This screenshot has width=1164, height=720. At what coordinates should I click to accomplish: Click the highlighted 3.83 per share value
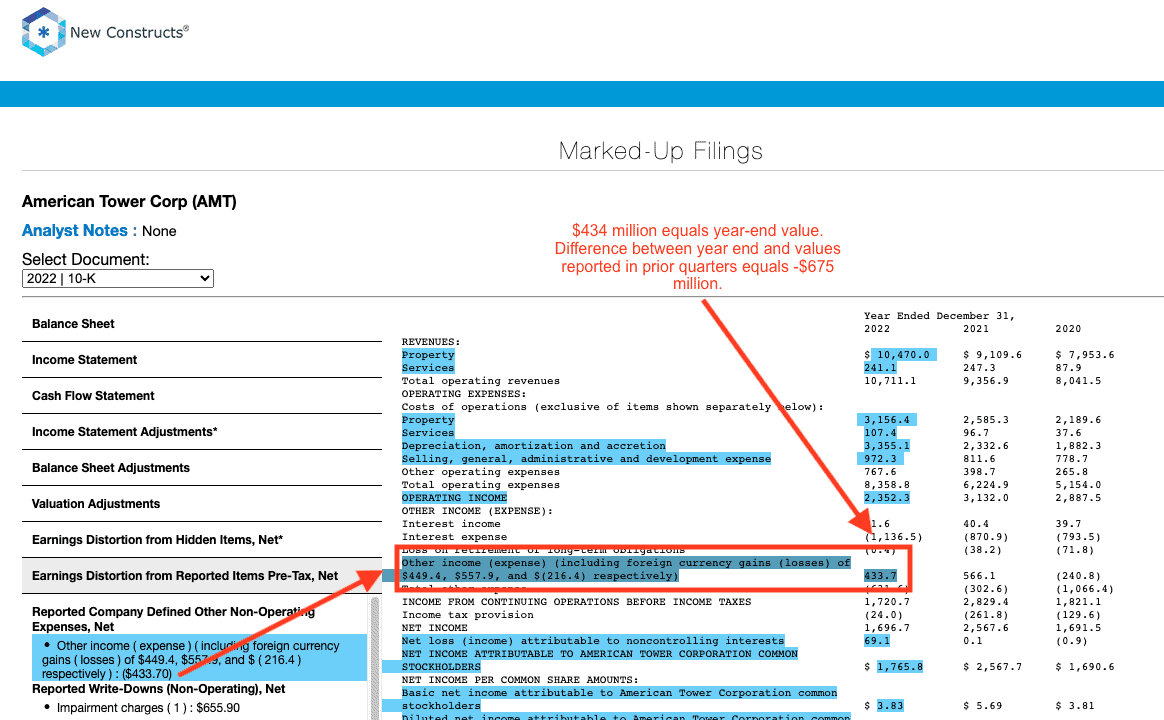[x=890, y=706]
